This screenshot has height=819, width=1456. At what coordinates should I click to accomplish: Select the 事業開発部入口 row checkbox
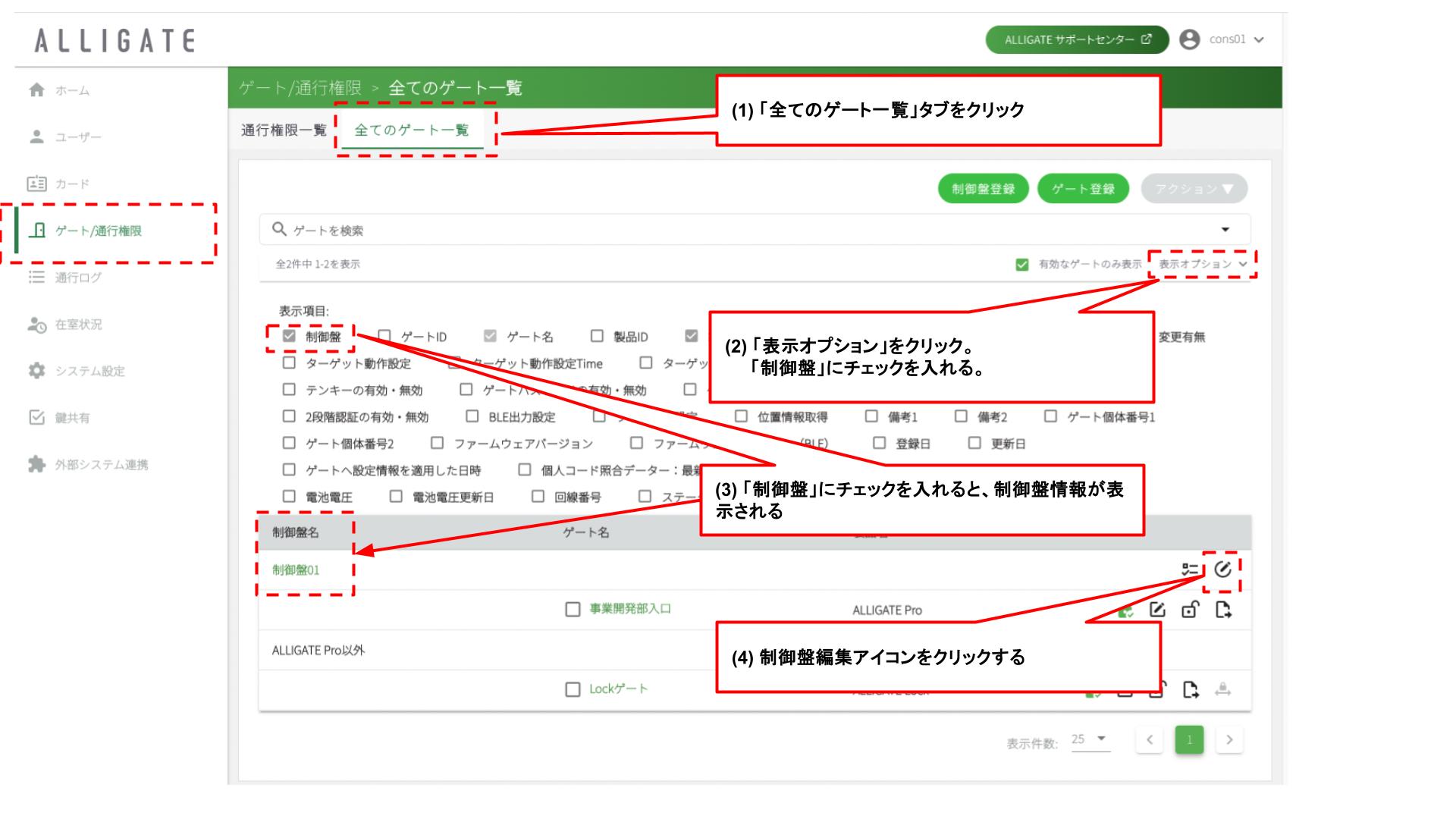pos(573,610)
